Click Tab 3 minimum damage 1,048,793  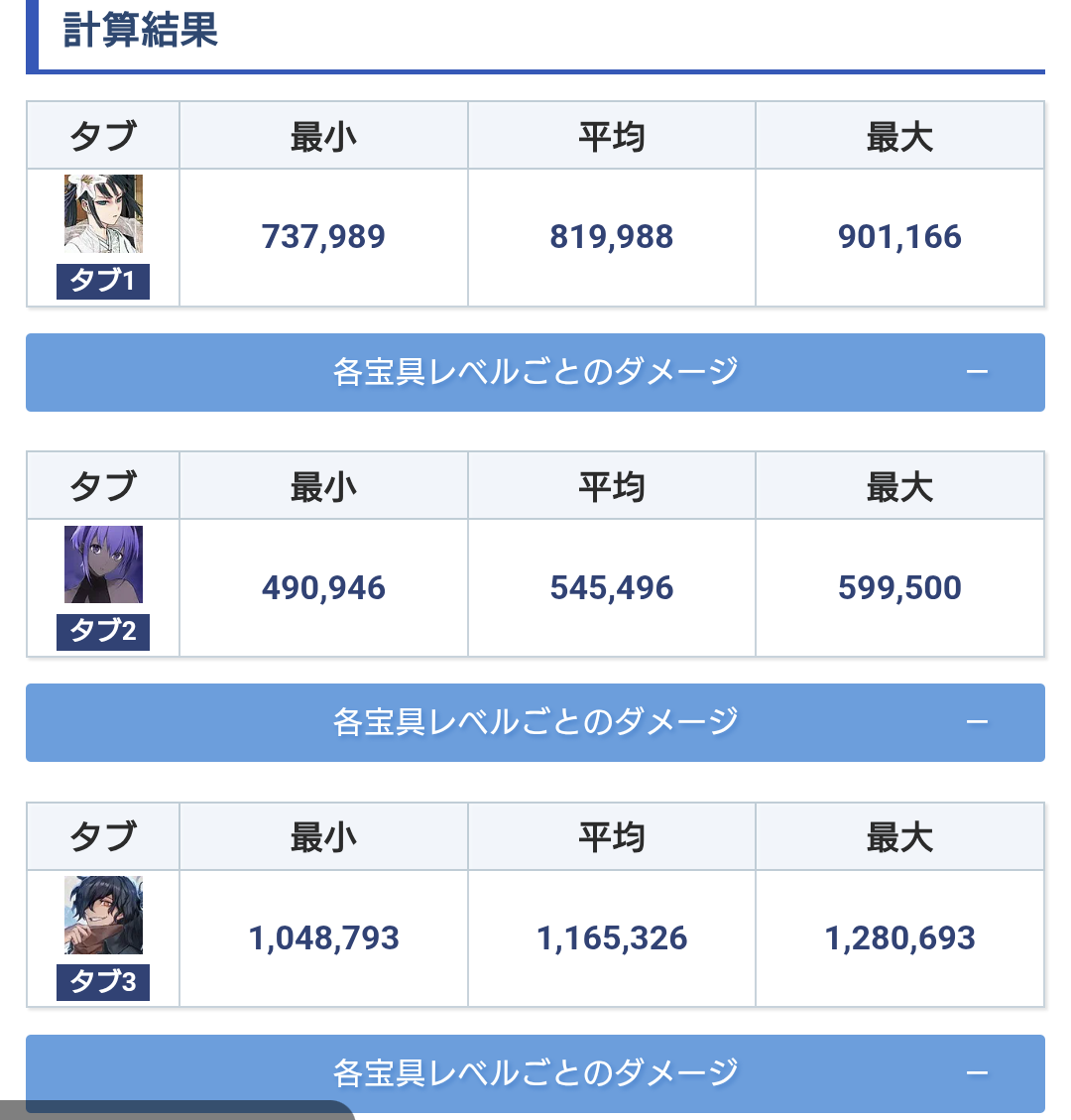pyautogui.click(x=323, y=938)
